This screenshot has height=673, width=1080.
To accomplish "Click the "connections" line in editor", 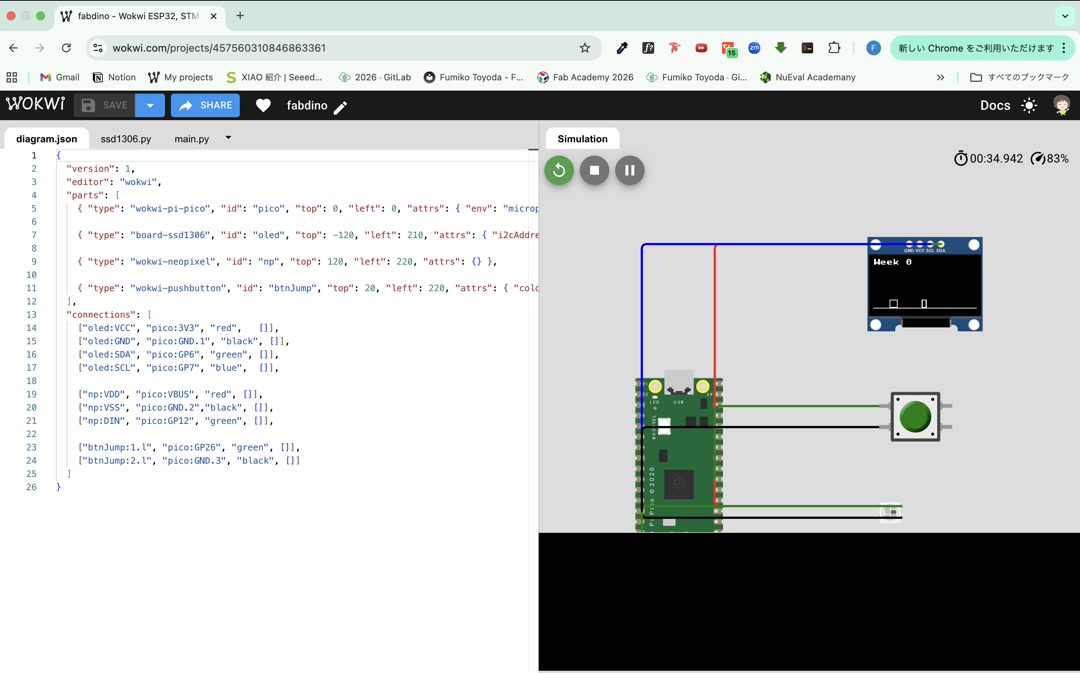I will [x=110, y=315].
